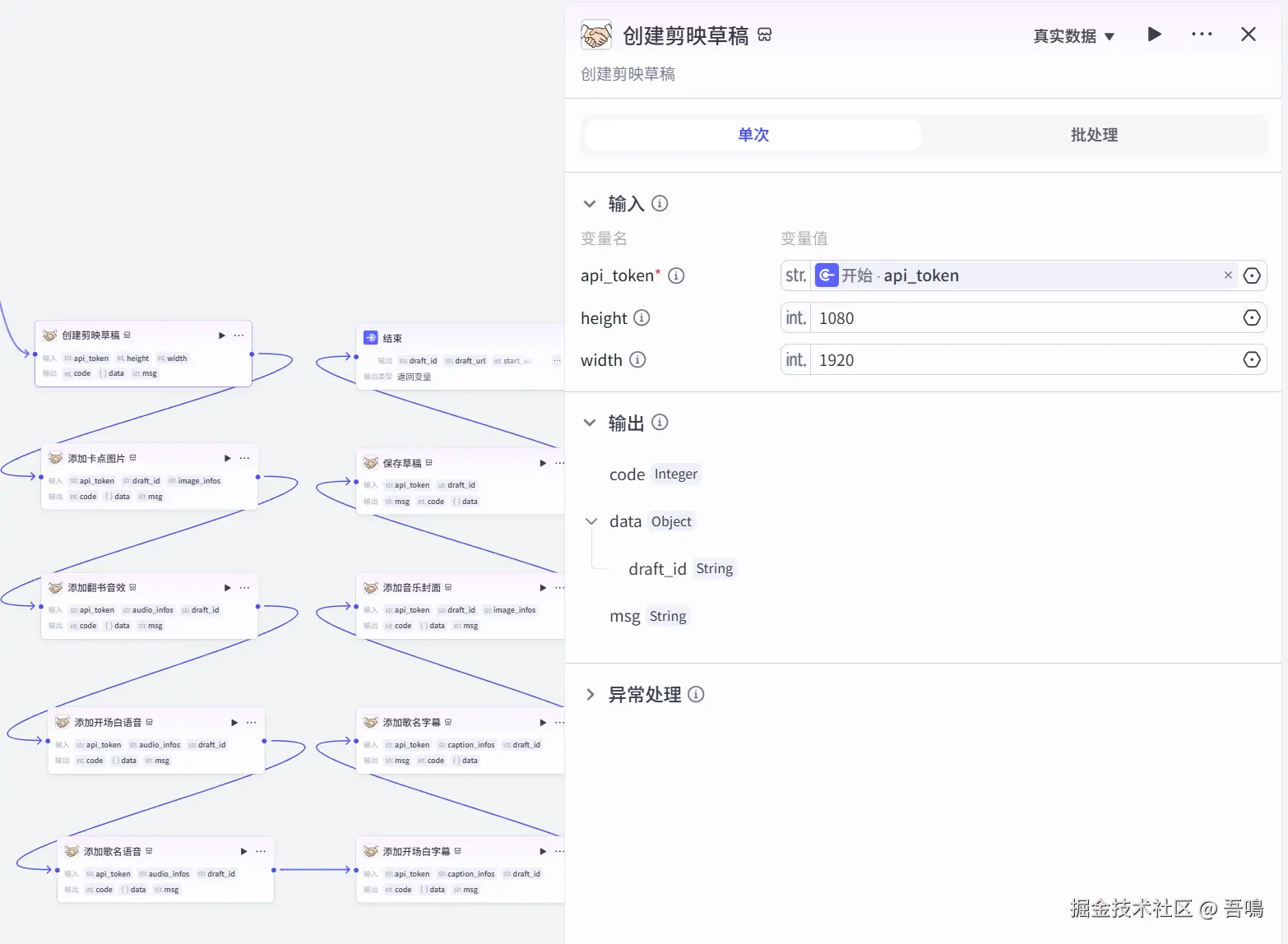Click image_infos input tag on 添加卡点图片 node
1288x944 pixels.
pyautogui.click(x=195, y=481)
